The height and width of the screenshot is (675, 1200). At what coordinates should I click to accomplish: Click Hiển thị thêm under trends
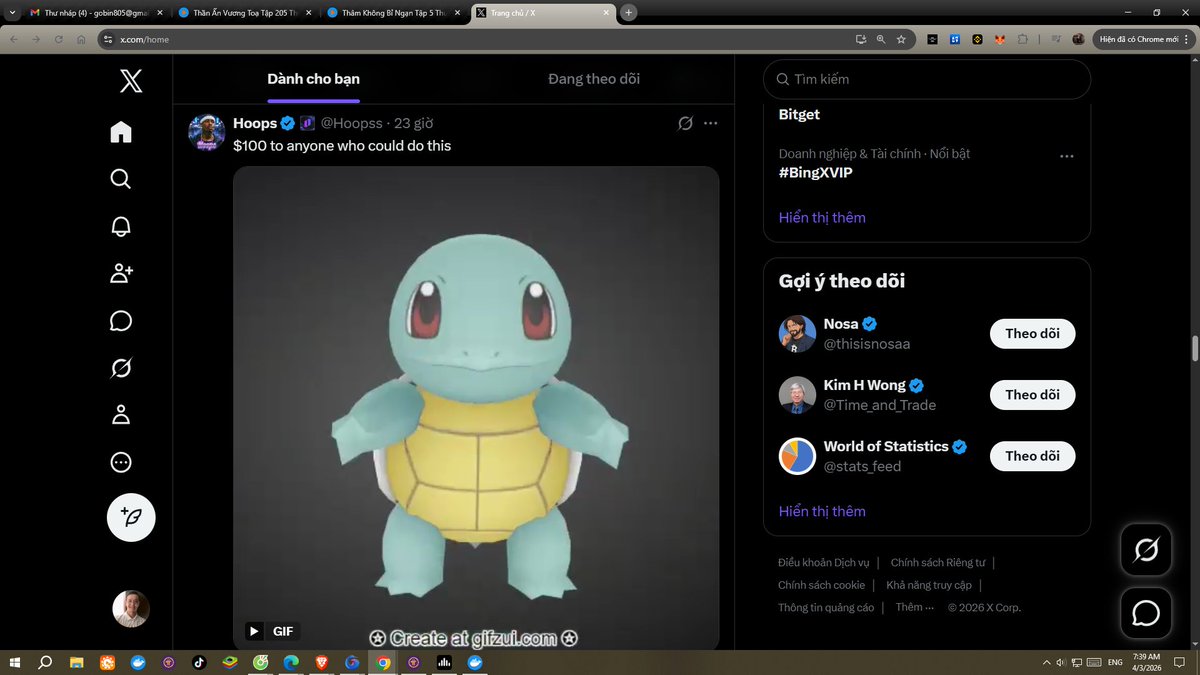click(822, 217)
